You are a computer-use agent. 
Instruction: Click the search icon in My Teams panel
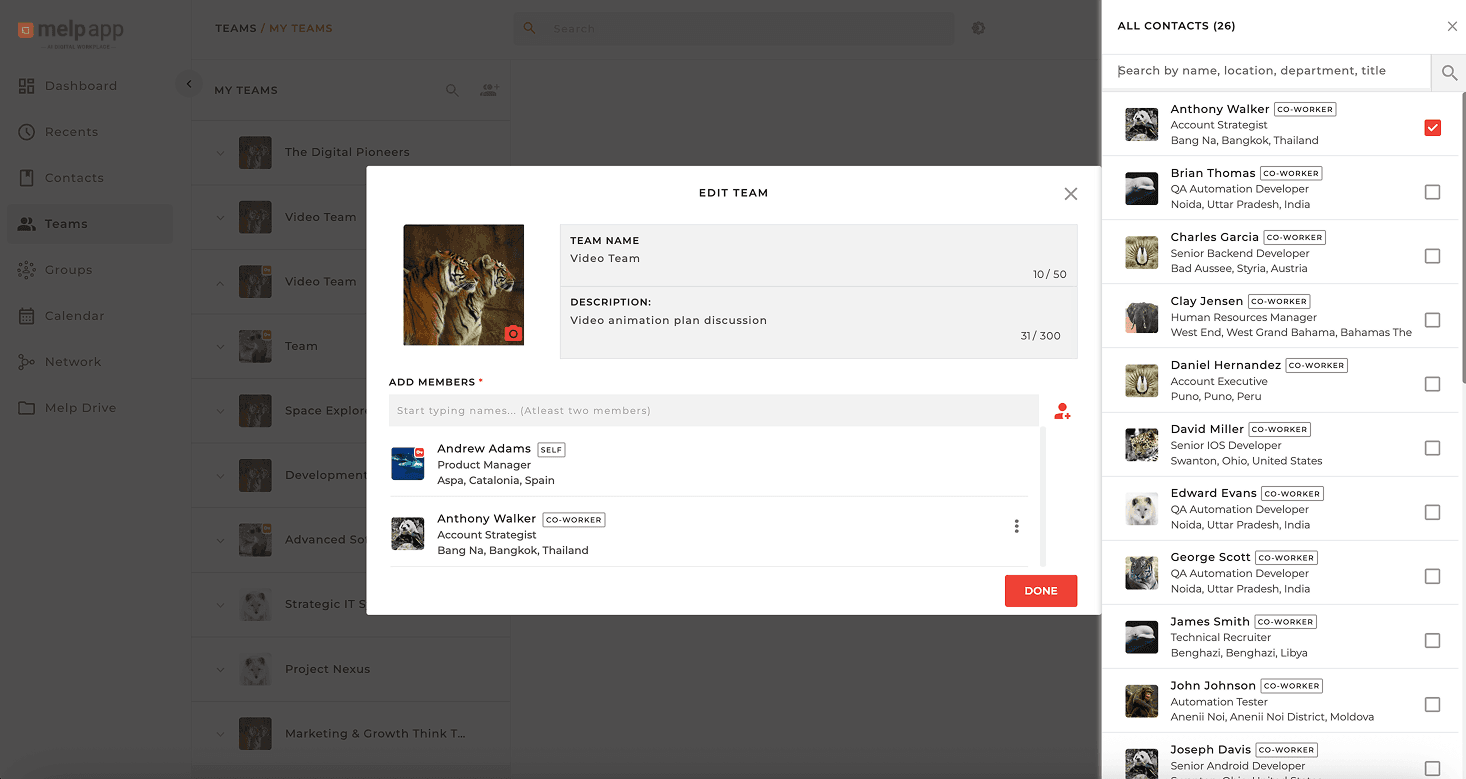coord(452,90)
